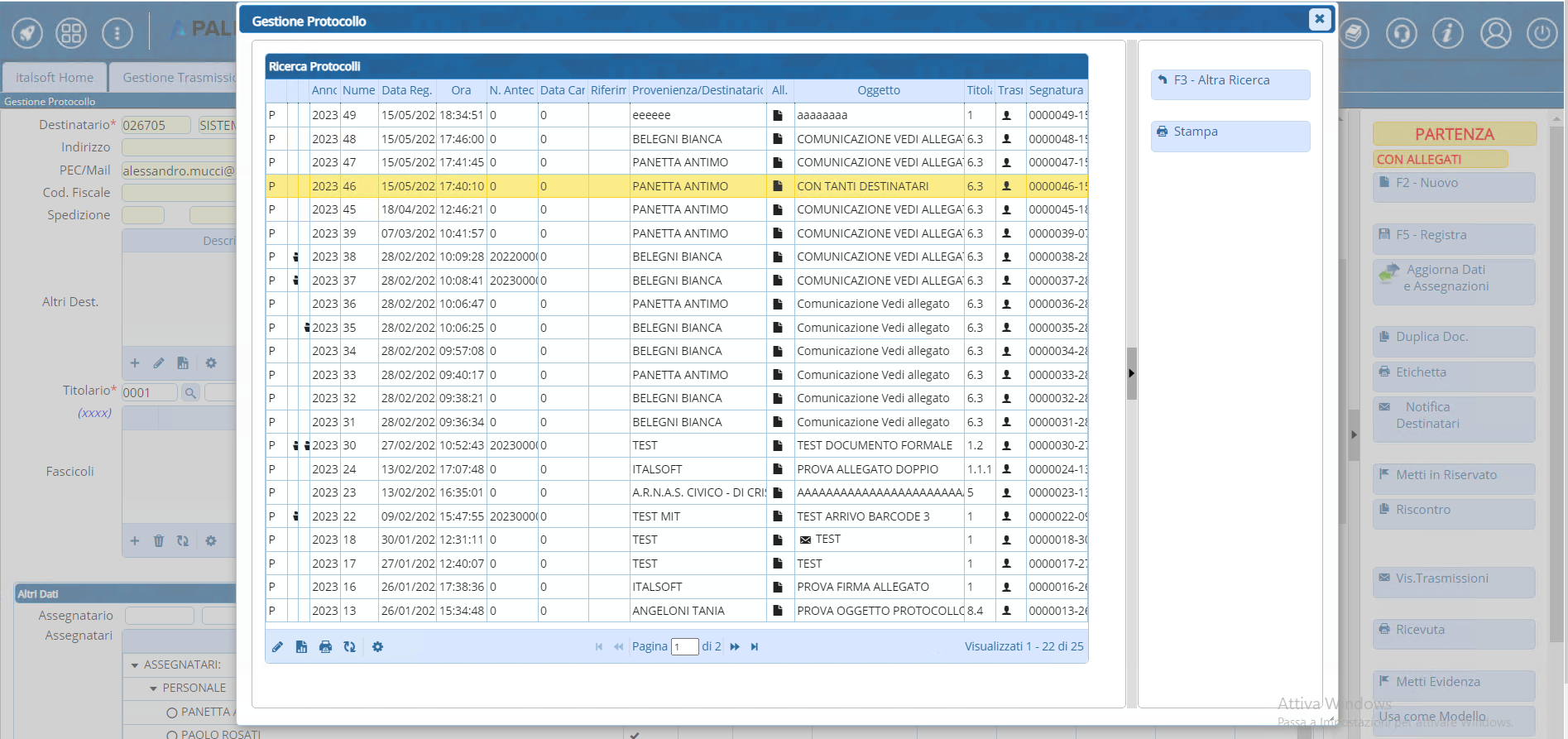Select PANETTA radio button under PERSONALE

tap(172, 713)
